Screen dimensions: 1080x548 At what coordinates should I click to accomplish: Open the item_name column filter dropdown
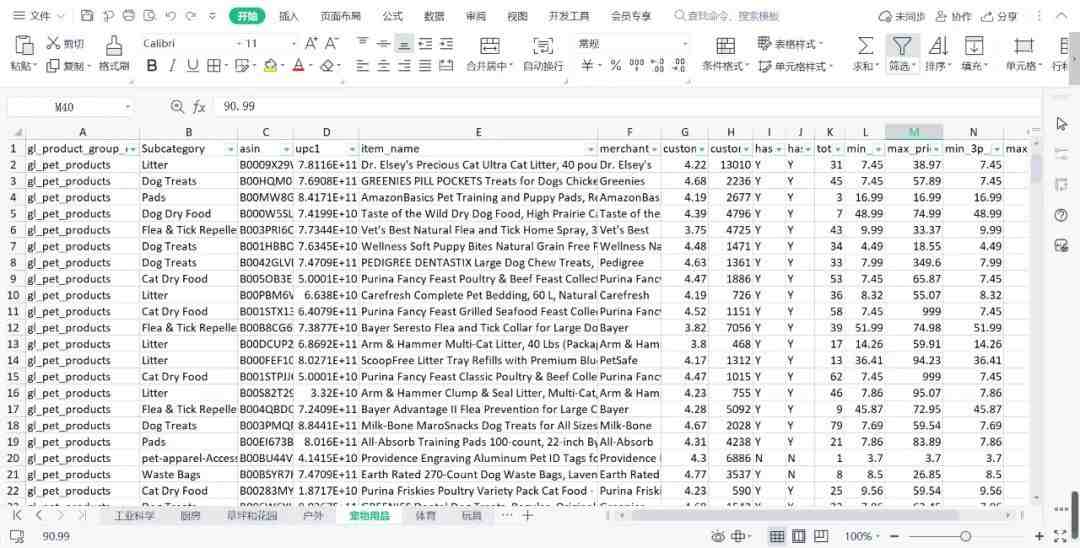(x=591, y=149)
